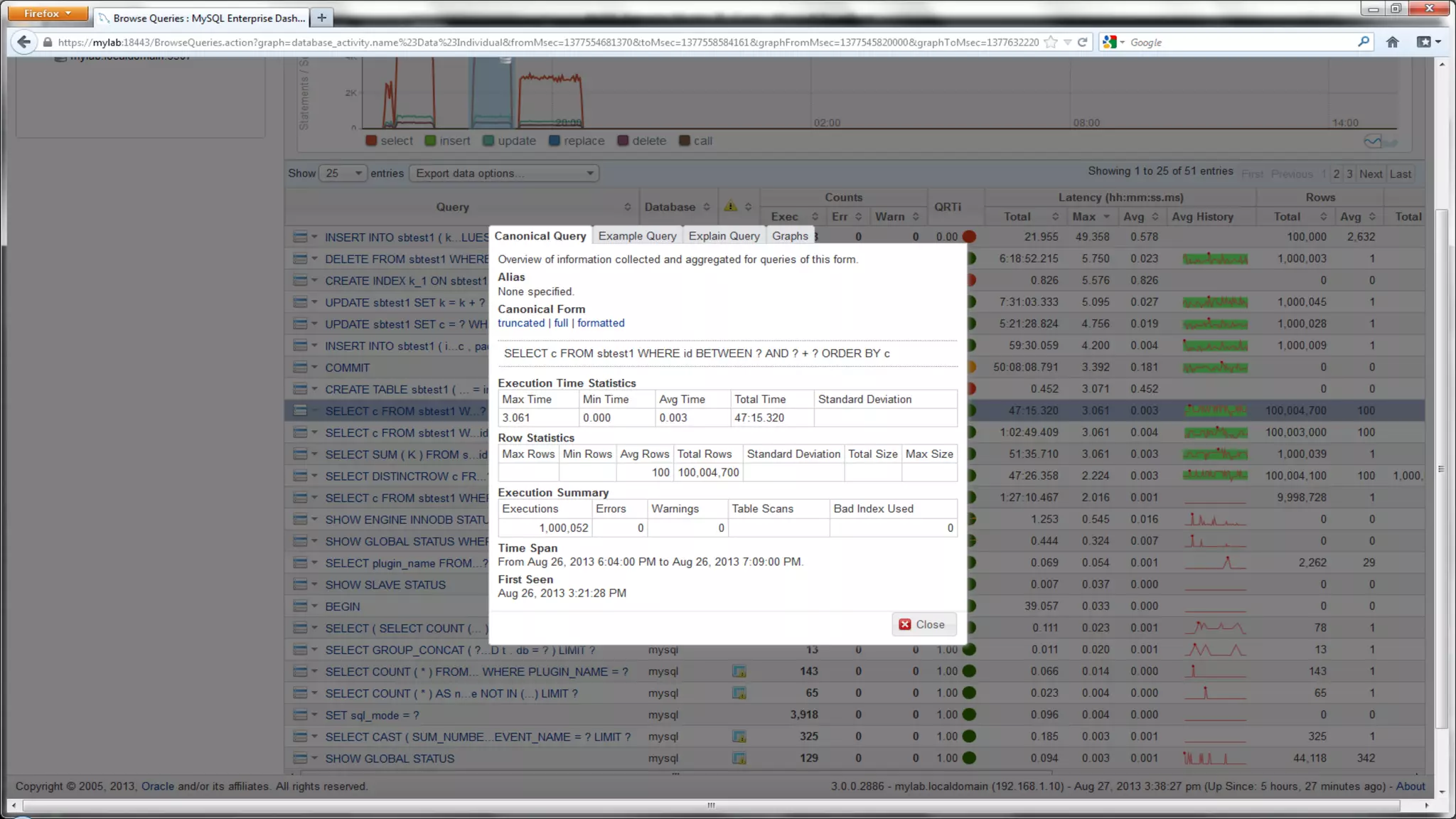Jump to Last page of entries
The image size is (1456, 819).
pos(1401,174)
